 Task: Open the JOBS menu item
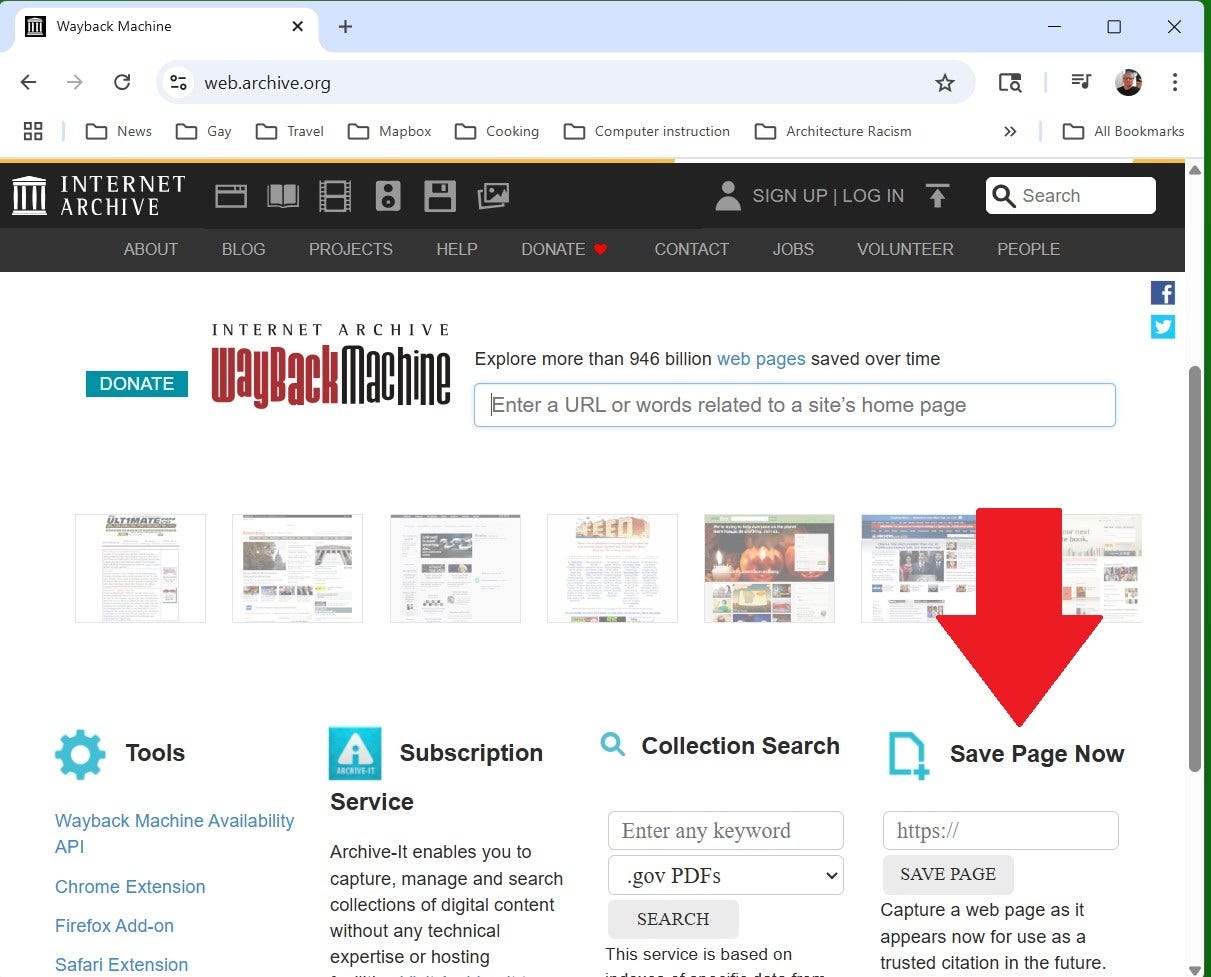tap(793, 250)
